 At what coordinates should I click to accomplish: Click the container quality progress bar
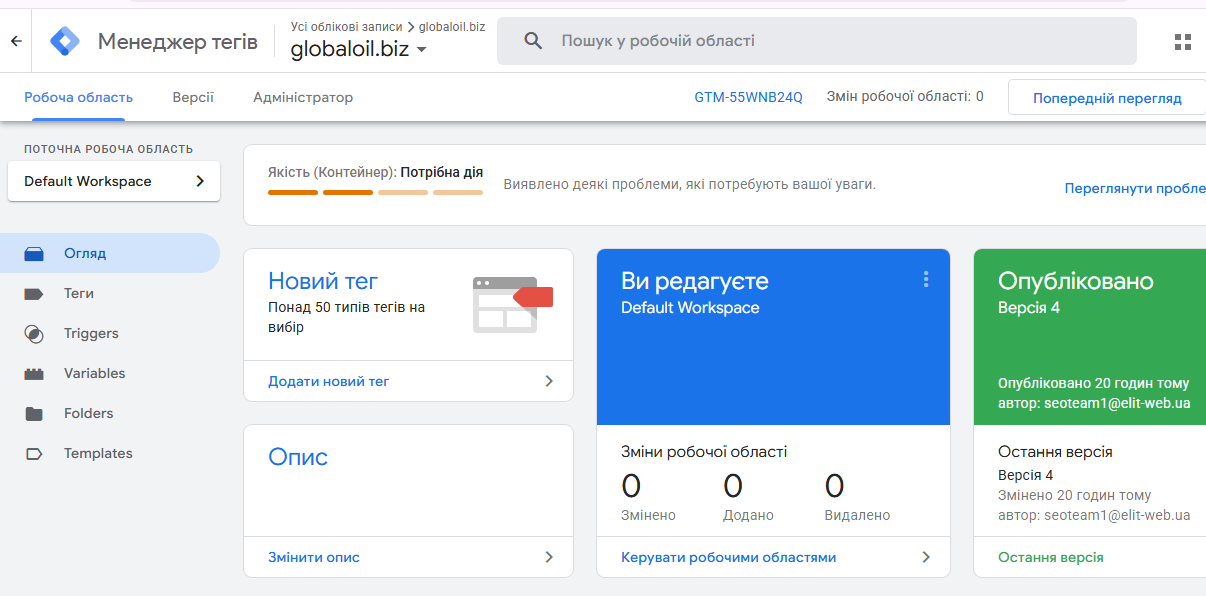pyautogui.click(x=375, y=192)
